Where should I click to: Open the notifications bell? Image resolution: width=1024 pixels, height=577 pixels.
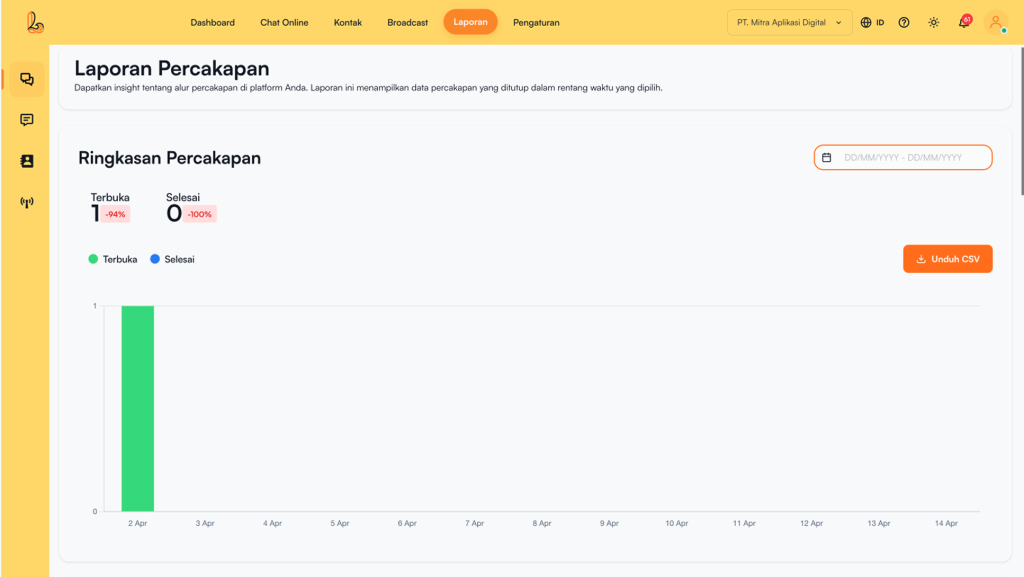(x=964, y=22)
